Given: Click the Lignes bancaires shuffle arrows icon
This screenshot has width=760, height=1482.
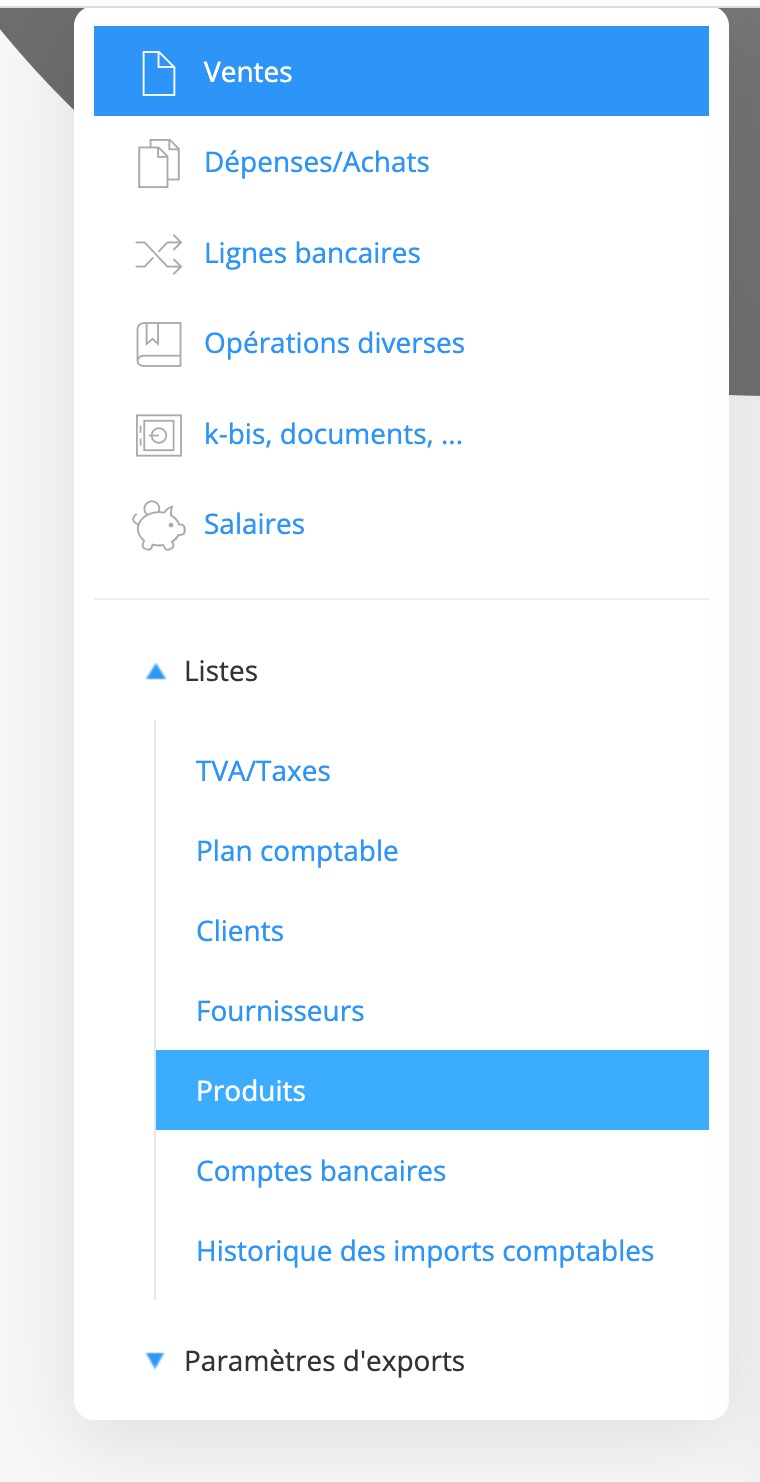Looking at the screenshot, I should [x=159, y=254].
